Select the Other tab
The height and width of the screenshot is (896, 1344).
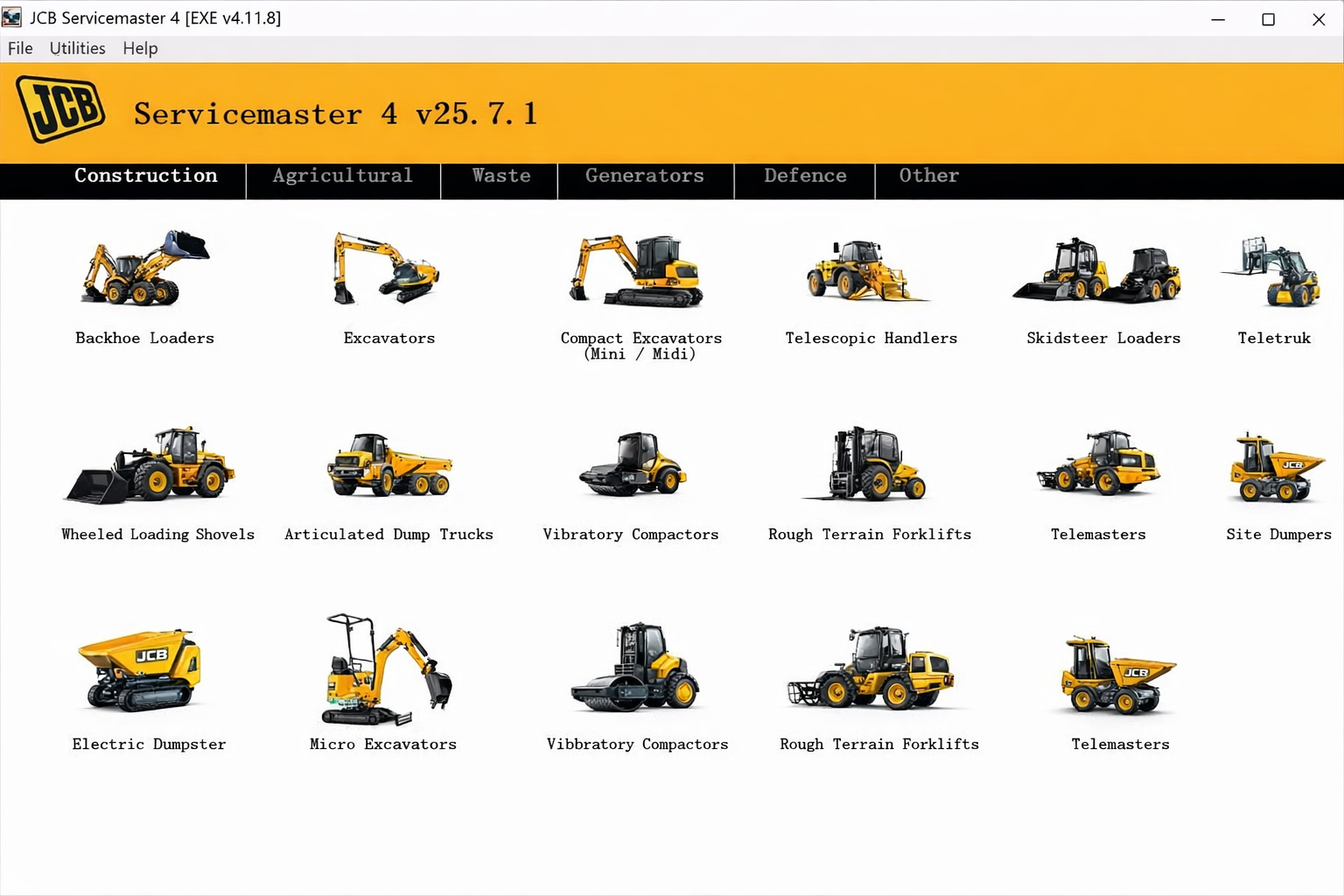(928, 176)
